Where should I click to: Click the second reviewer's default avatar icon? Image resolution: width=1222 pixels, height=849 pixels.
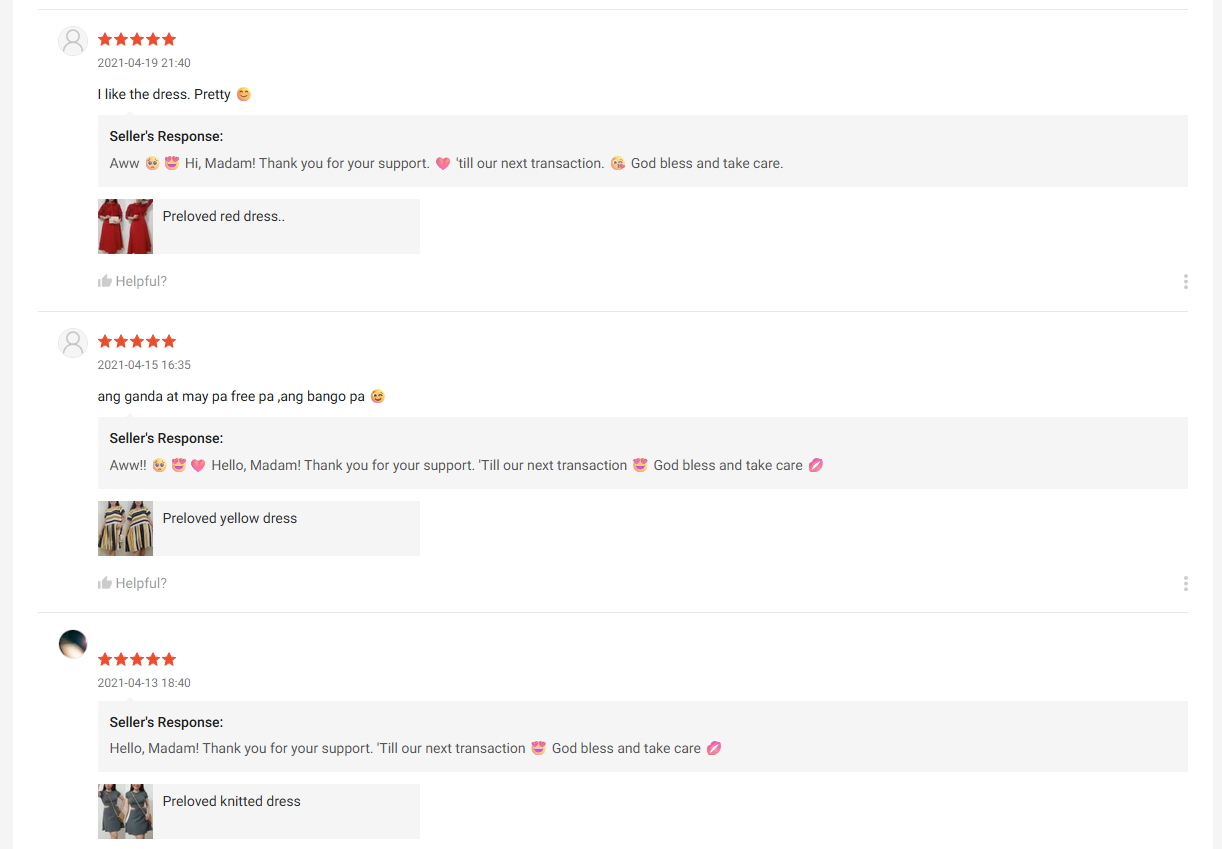click(73, 343)
